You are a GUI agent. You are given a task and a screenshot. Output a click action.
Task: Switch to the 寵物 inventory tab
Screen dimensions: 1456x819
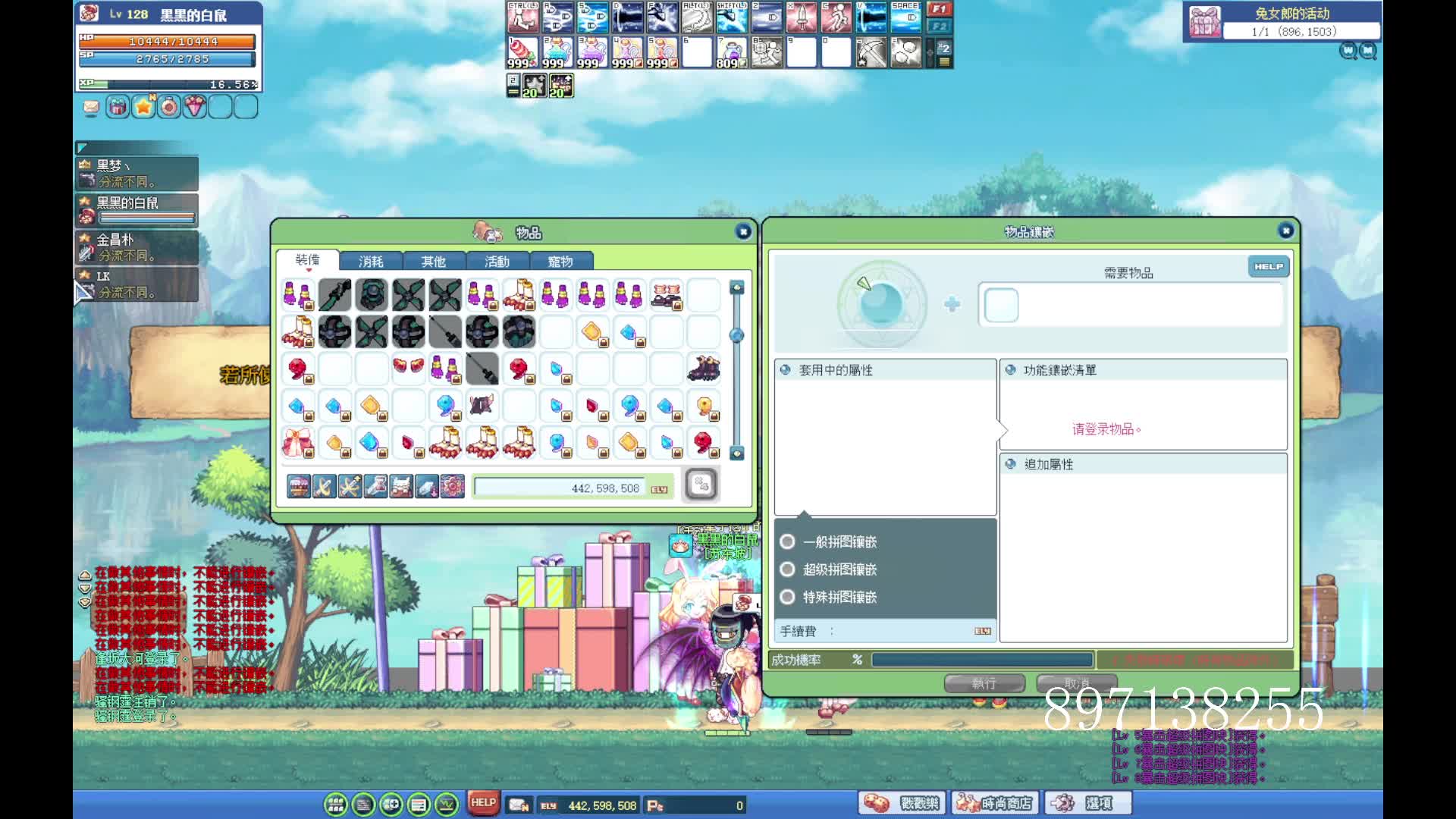pos(560,262)
